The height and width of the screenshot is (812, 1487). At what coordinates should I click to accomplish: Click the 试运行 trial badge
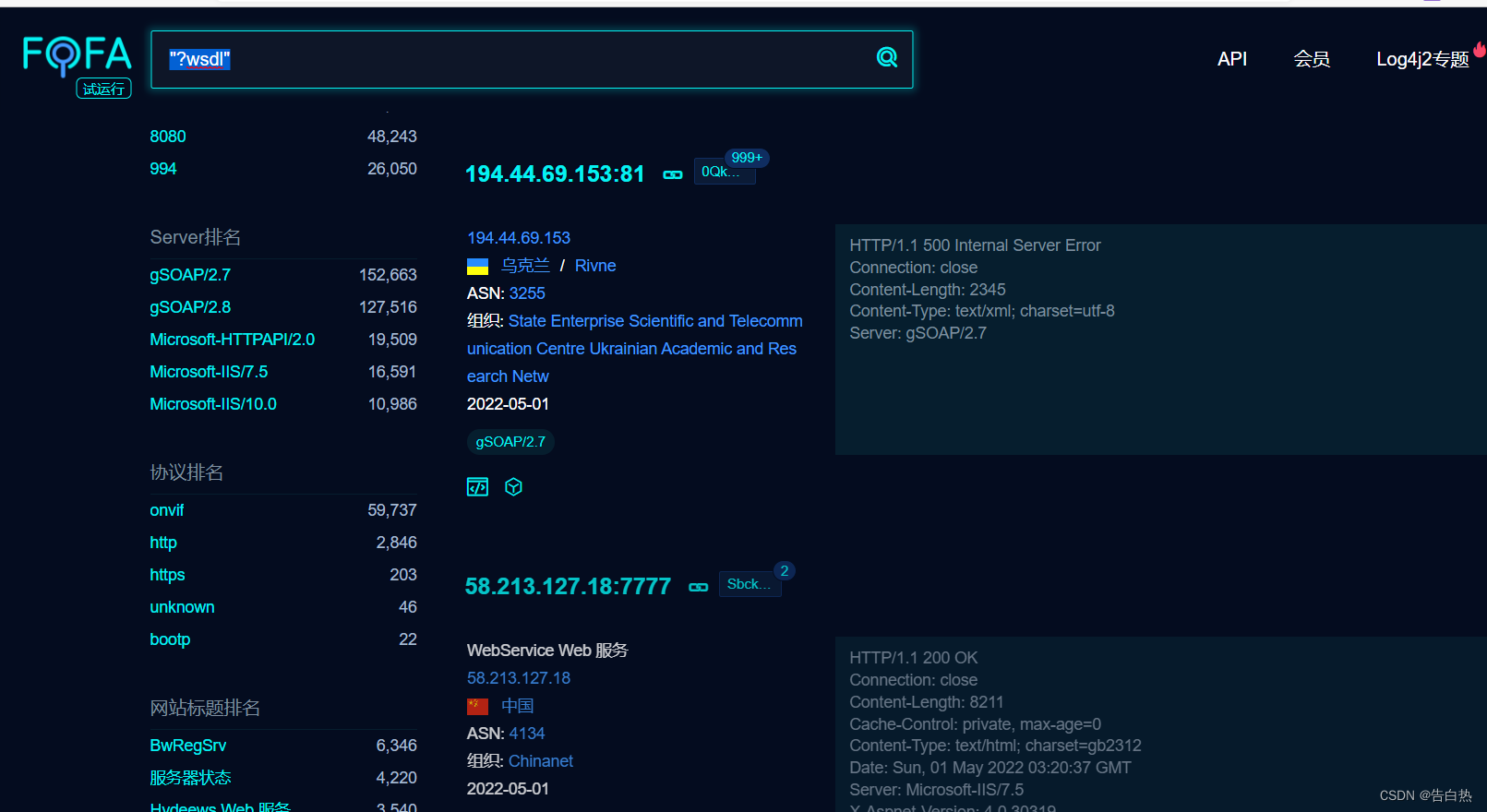(103, 89)
